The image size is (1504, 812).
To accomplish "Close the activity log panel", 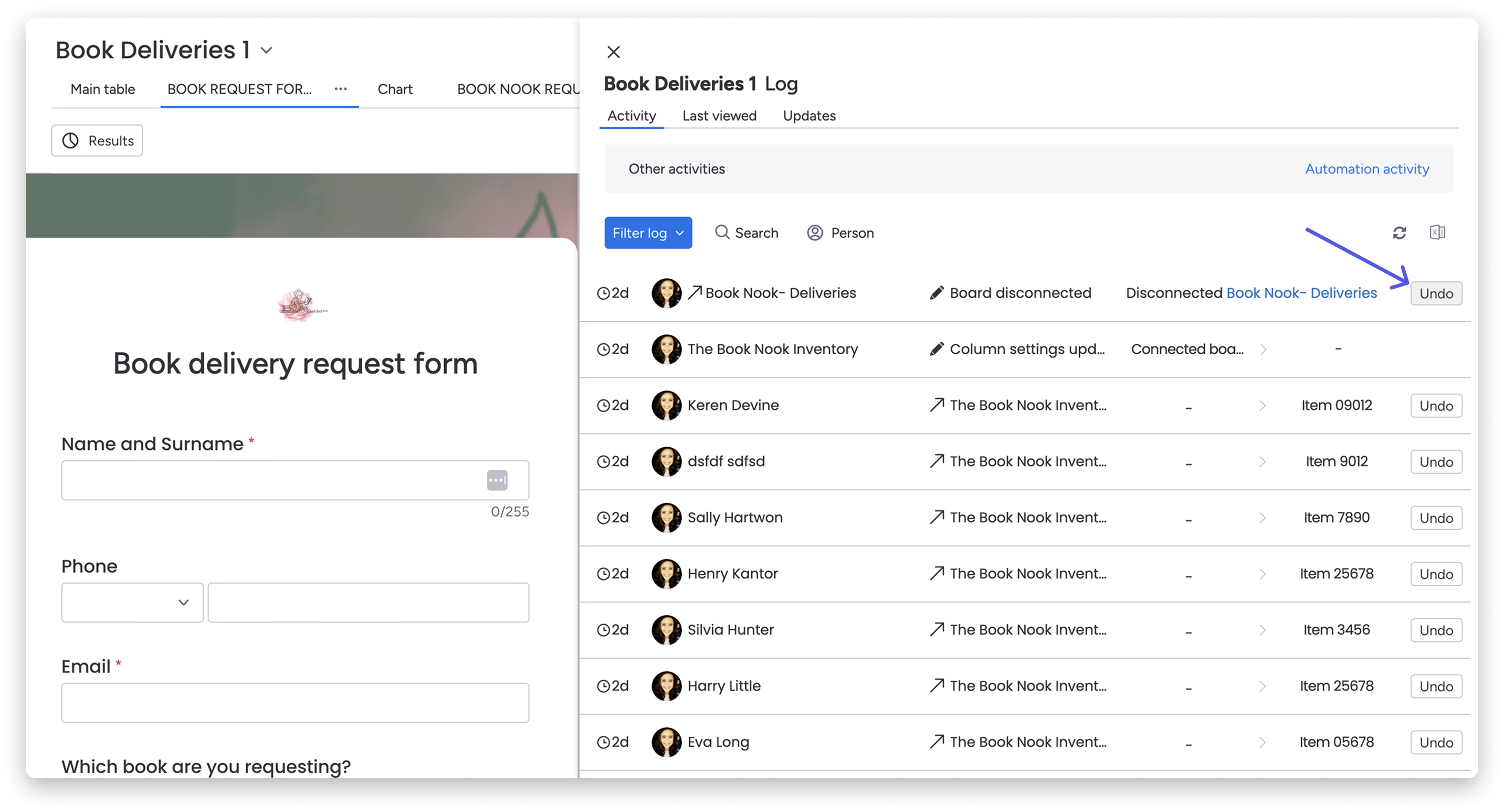I will pos(613,52).
